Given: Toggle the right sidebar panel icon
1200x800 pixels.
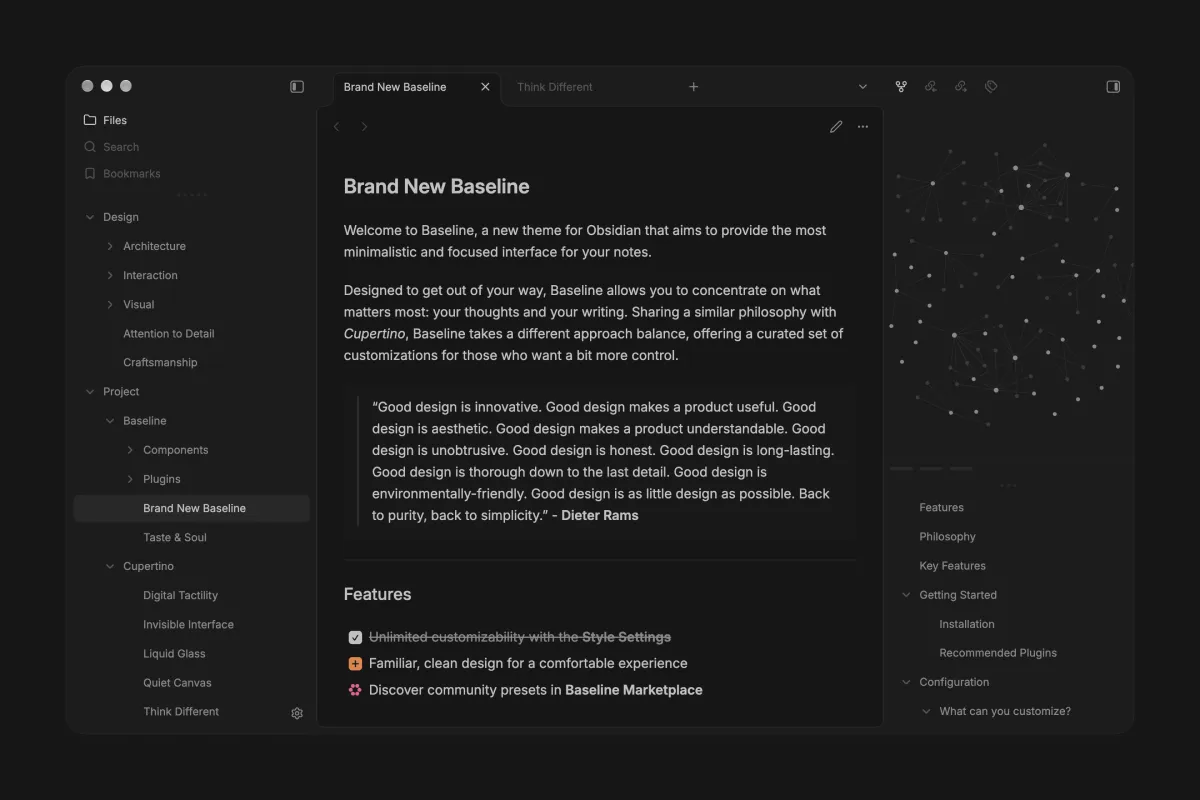Looking at the screenshot, I should coord(1113,87).
